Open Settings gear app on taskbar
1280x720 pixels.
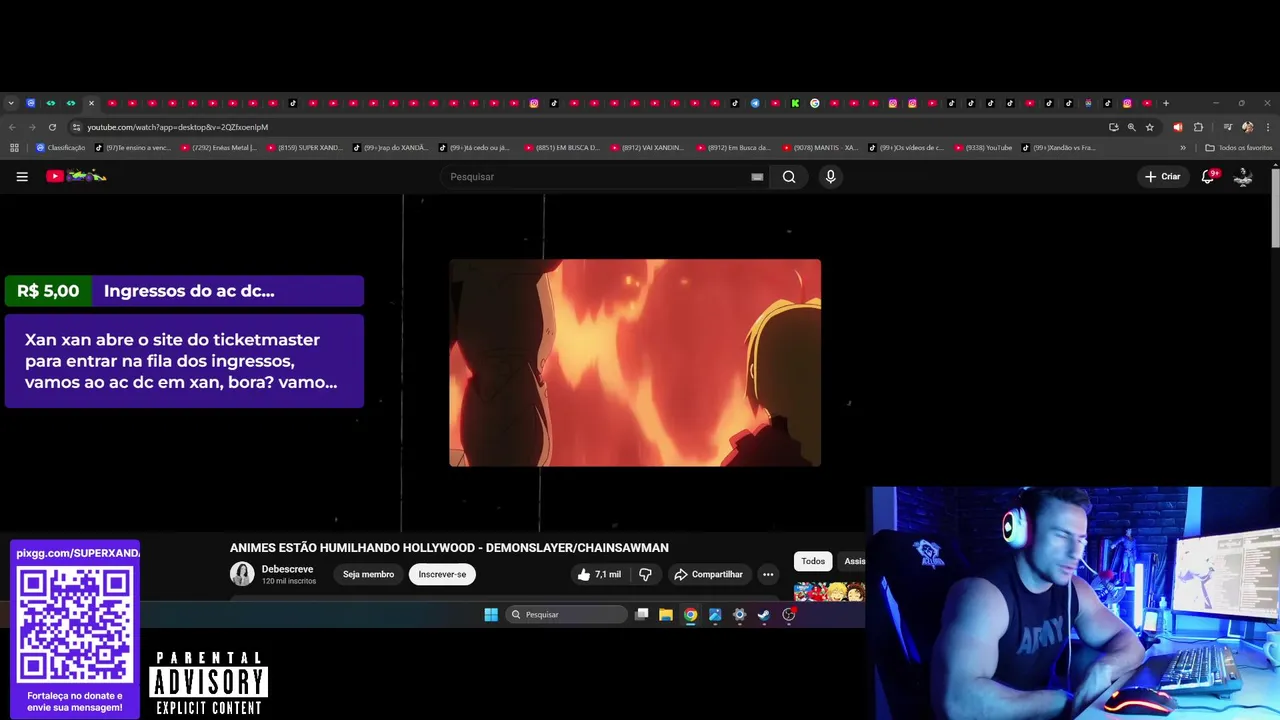pos(739,615)
